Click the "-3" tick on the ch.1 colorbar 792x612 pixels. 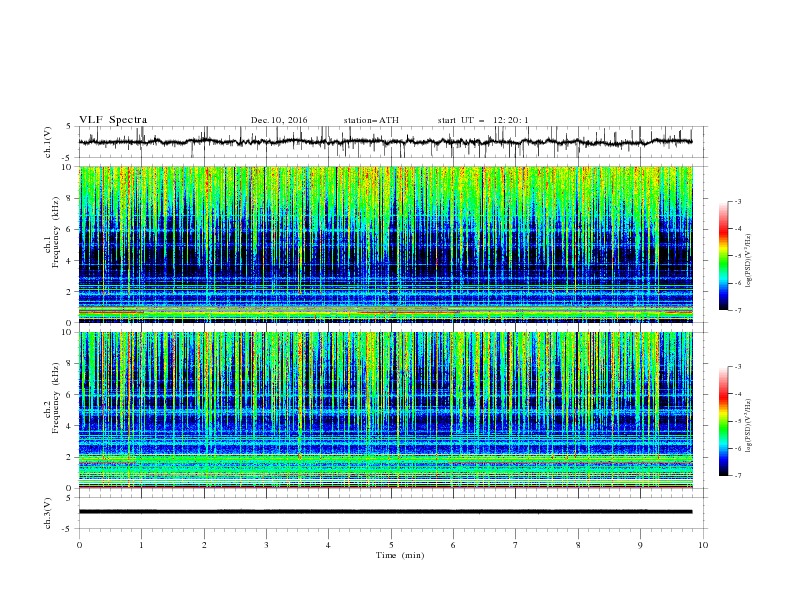point(737,201)
